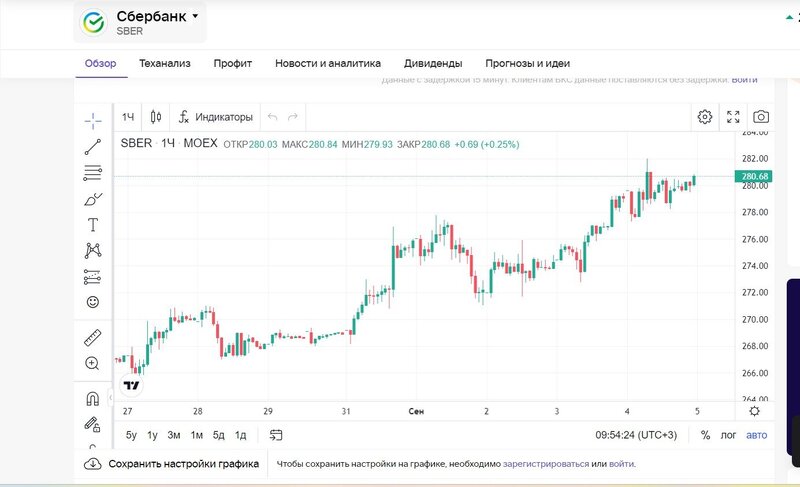Viewport: 800px width, 487px height.
Task: Click the cloud save icon
Action: pyautogui.click(x=92, y=464)
